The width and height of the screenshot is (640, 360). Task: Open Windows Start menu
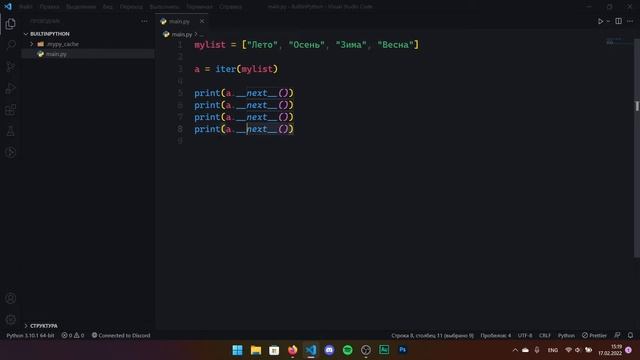coord(237,350)
